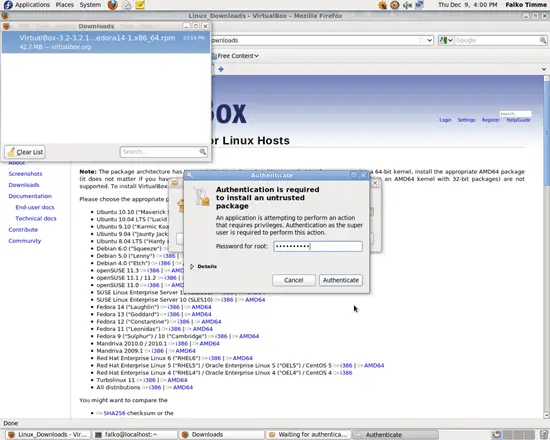Open the network connection tray icon
Viewport: 550px width, 440px height.
419,5
